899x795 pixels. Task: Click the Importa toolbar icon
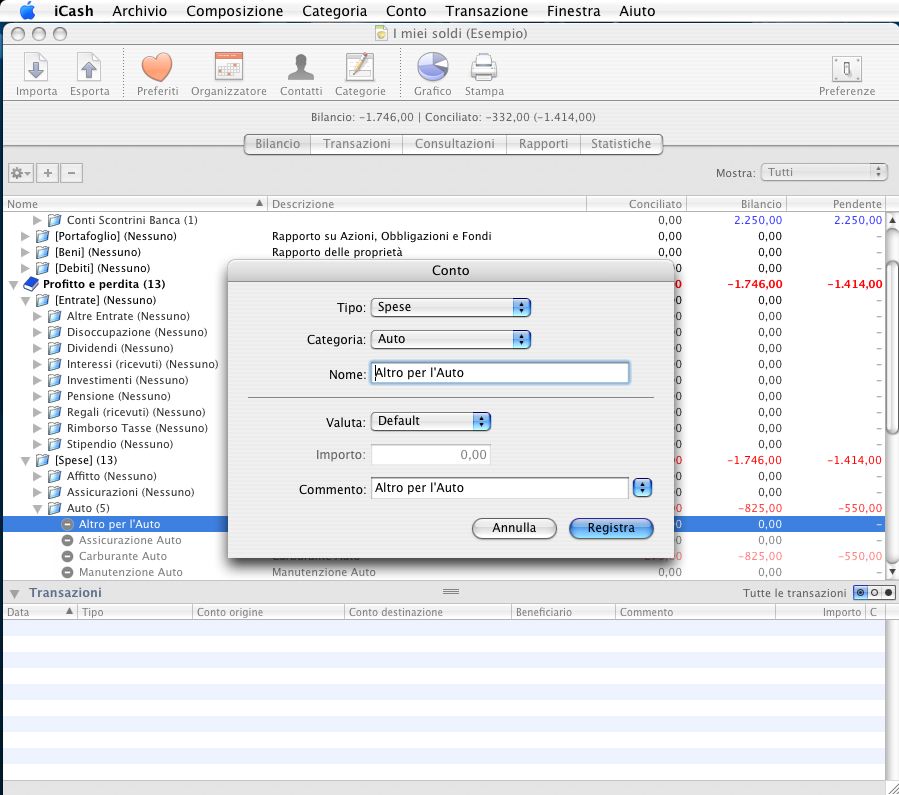point(36,69)
